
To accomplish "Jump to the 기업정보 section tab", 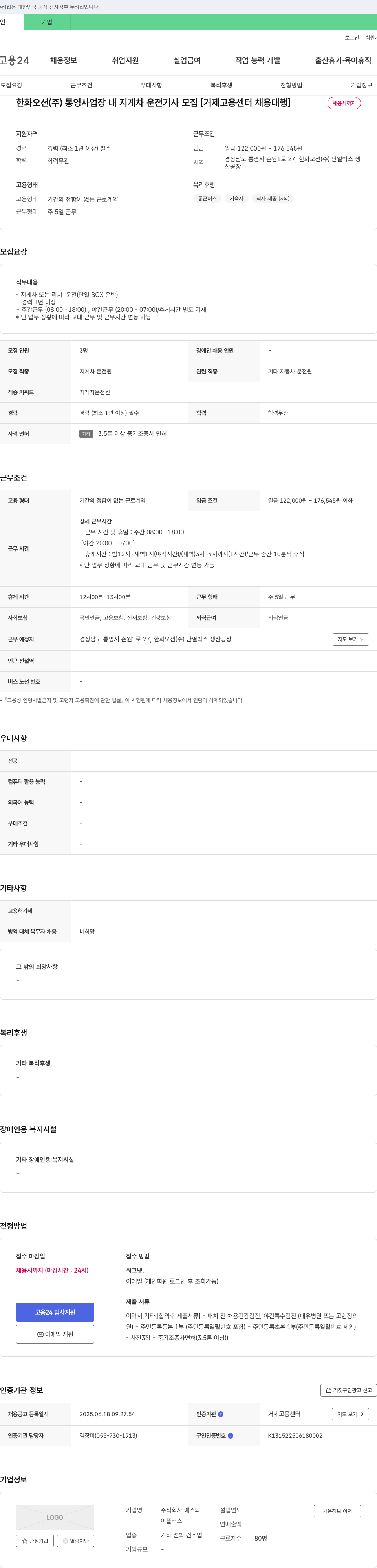I will pos(361,85).
